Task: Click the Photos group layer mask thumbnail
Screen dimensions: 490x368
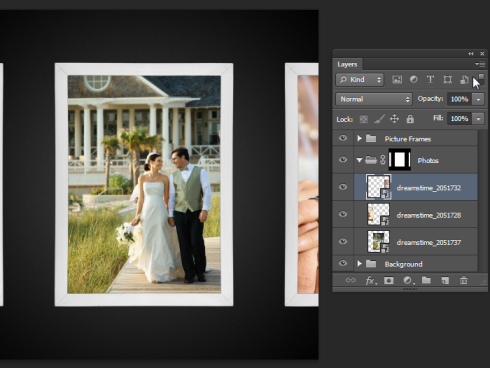Action: pos(400,160)
